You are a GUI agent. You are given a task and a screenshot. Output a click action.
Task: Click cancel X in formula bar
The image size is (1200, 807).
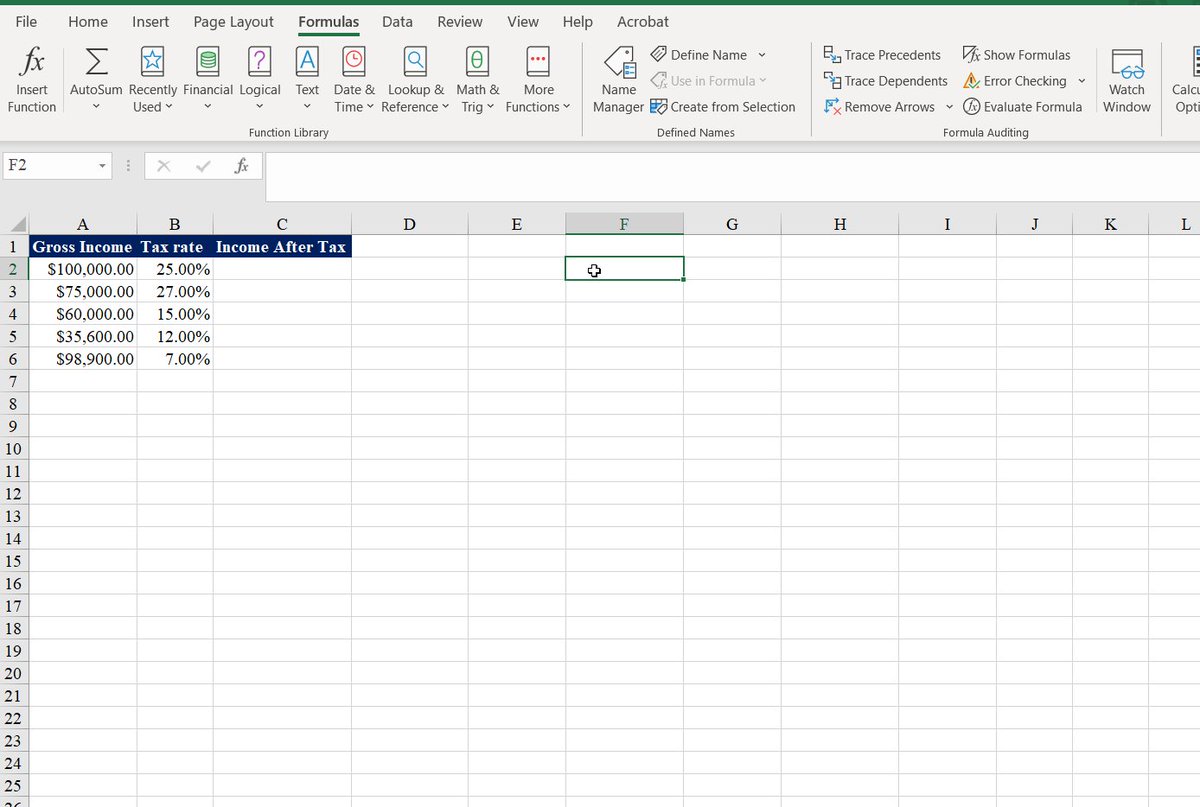tap(165, 166)
